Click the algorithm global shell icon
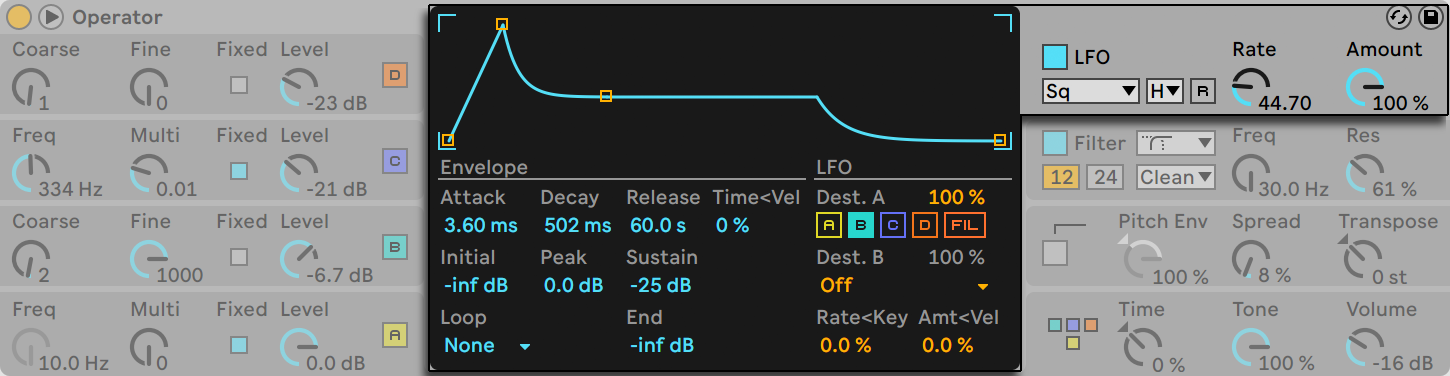1450x376 pixels. [x=1073, y=334]
